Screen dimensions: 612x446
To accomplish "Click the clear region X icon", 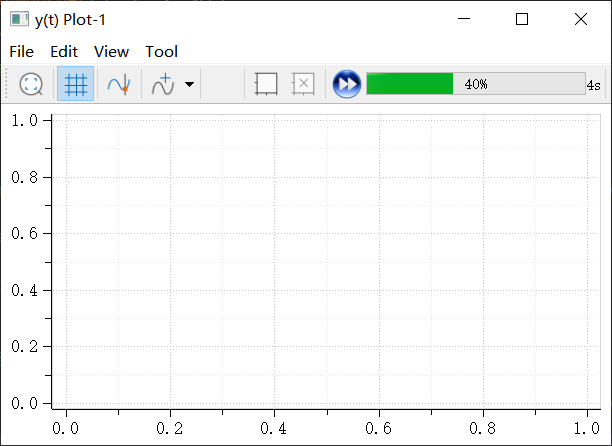I will [303, 84].
